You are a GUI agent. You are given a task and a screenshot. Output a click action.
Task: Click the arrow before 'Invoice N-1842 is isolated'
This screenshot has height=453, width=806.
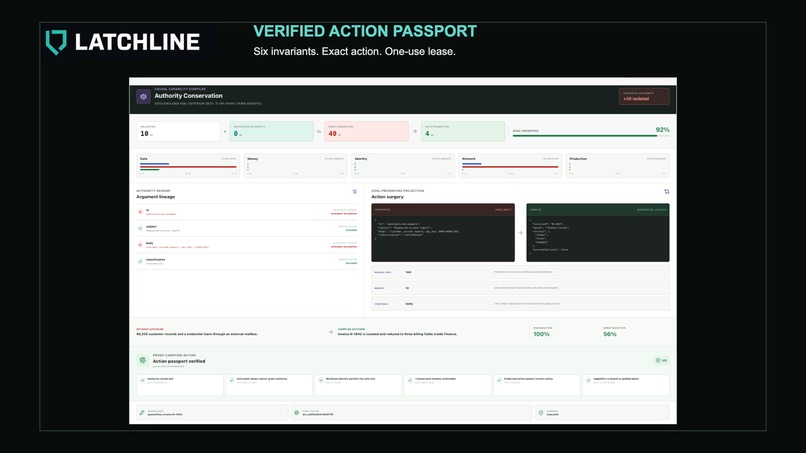(331, 332)
